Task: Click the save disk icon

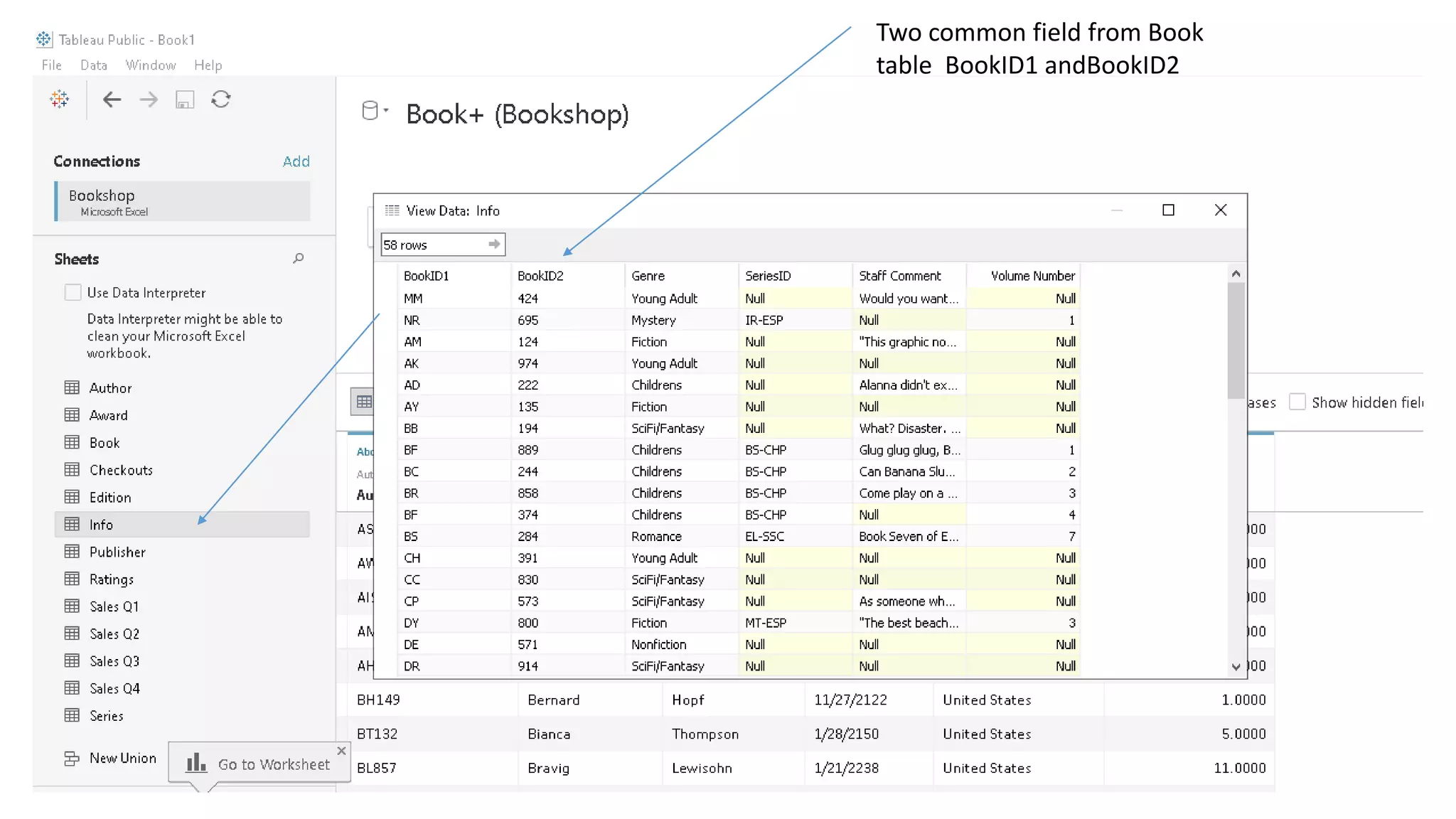Action: tap(185, 100)
